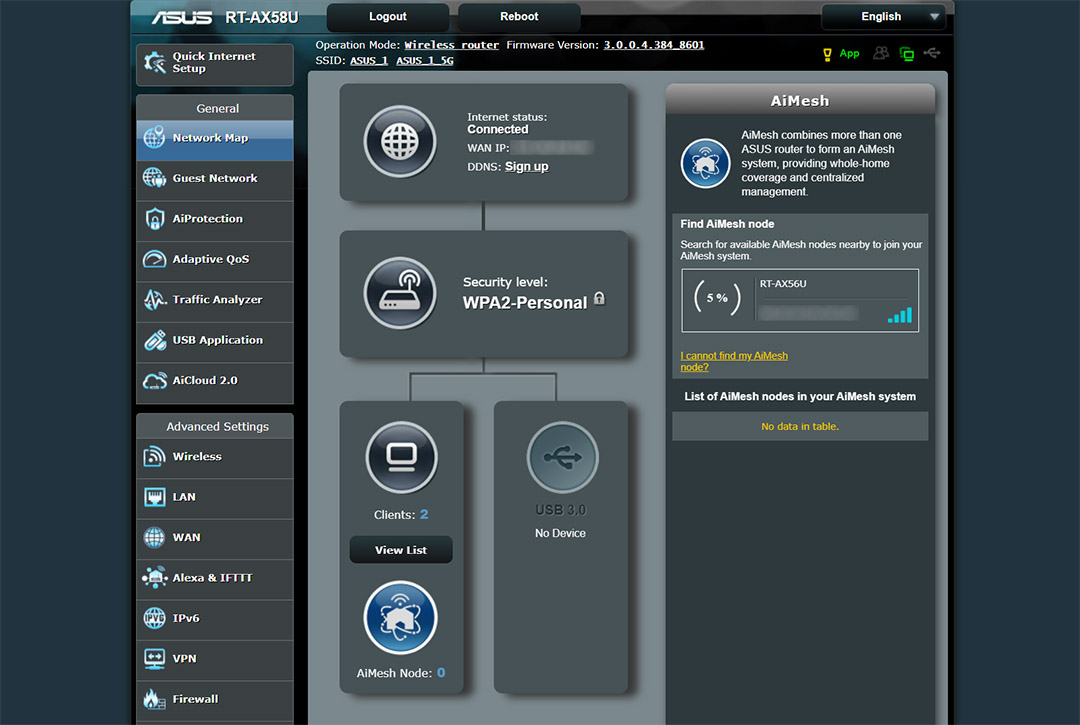The height and width of the screenshot is (725, 1080).
Task: Click the USB status icon in header
Action: point(932,53)
